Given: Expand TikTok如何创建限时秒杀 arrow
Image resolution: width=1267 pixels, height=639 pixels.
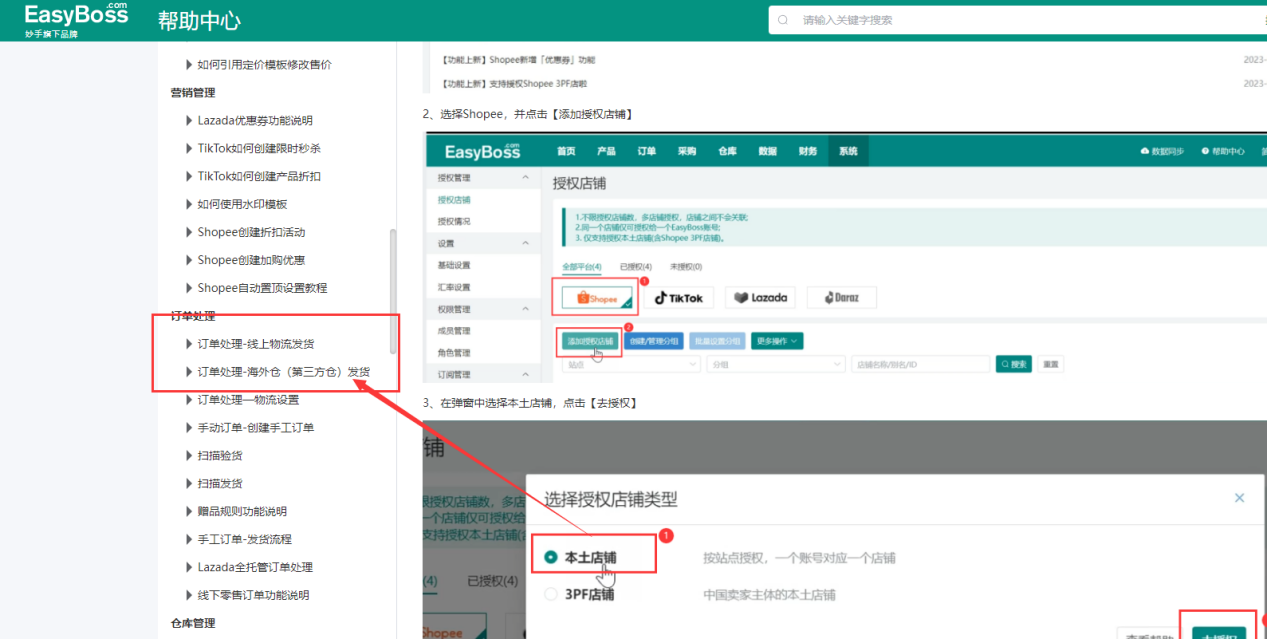Looking at the screenshot, I should click(x=189, y=148).
